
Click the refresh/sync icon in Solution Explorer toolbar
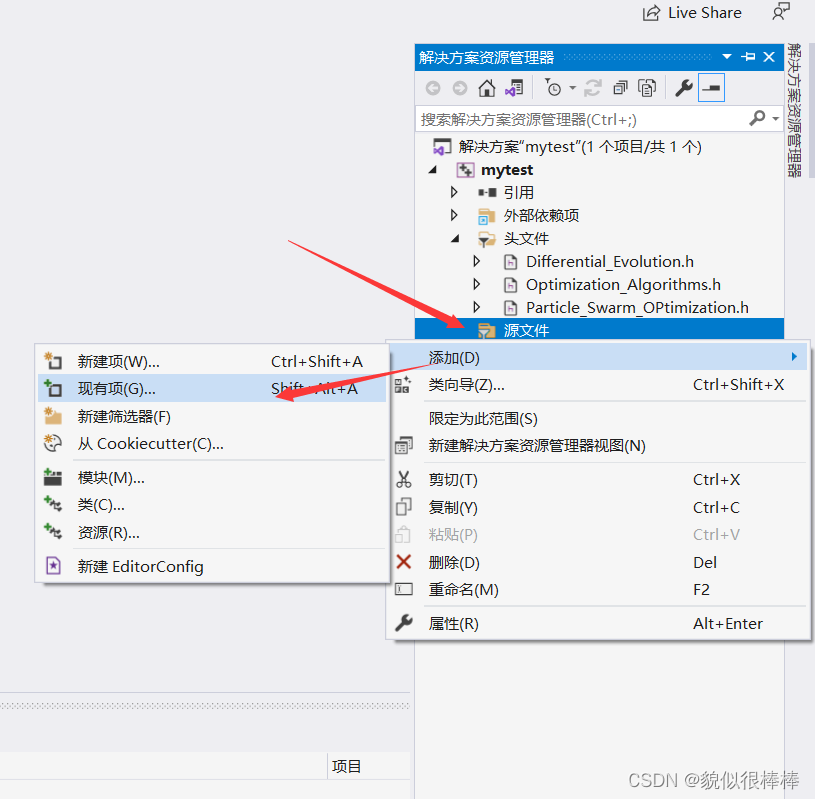tap(593, 88)
